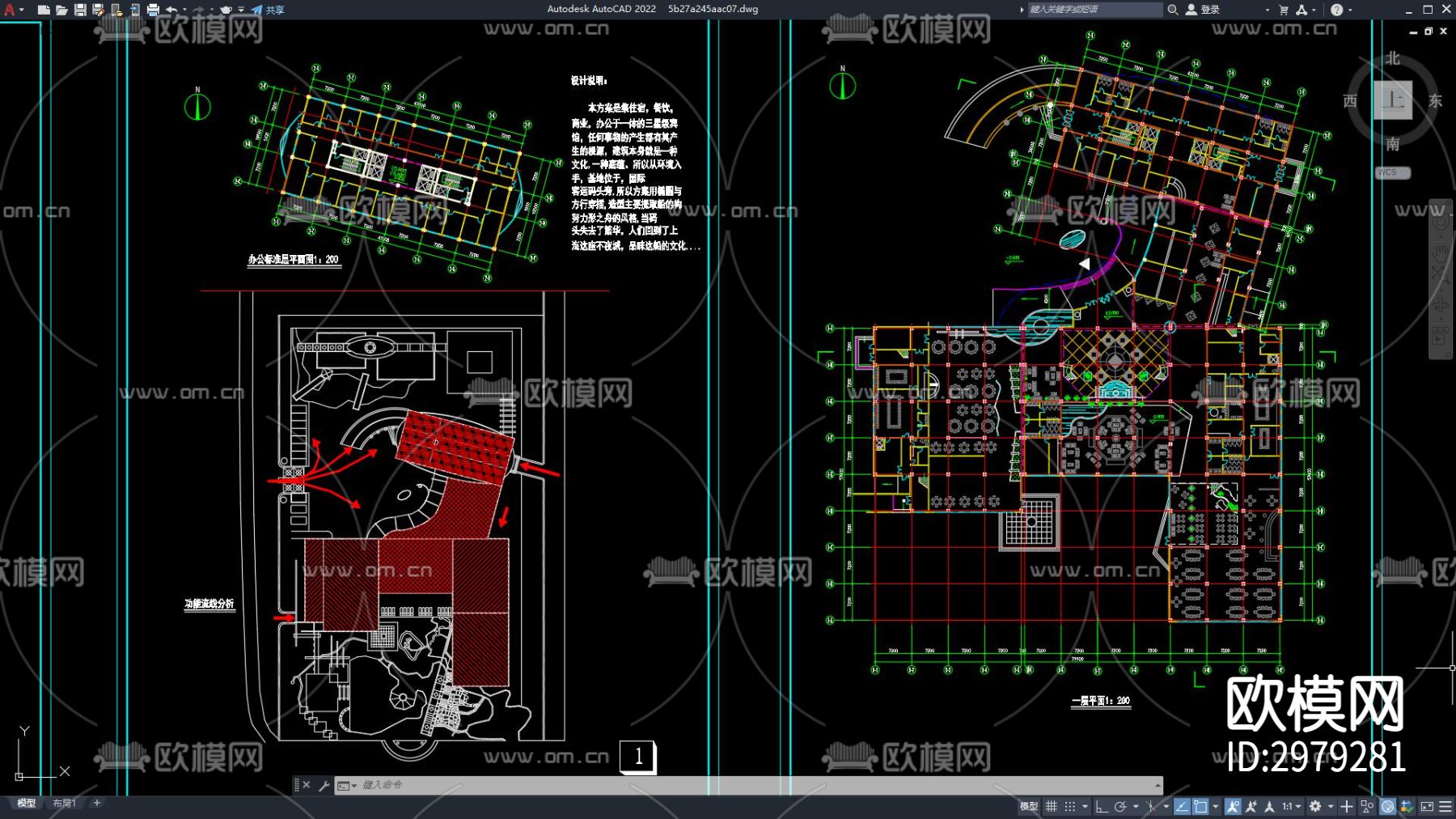Click the New drawing icon

44,10
